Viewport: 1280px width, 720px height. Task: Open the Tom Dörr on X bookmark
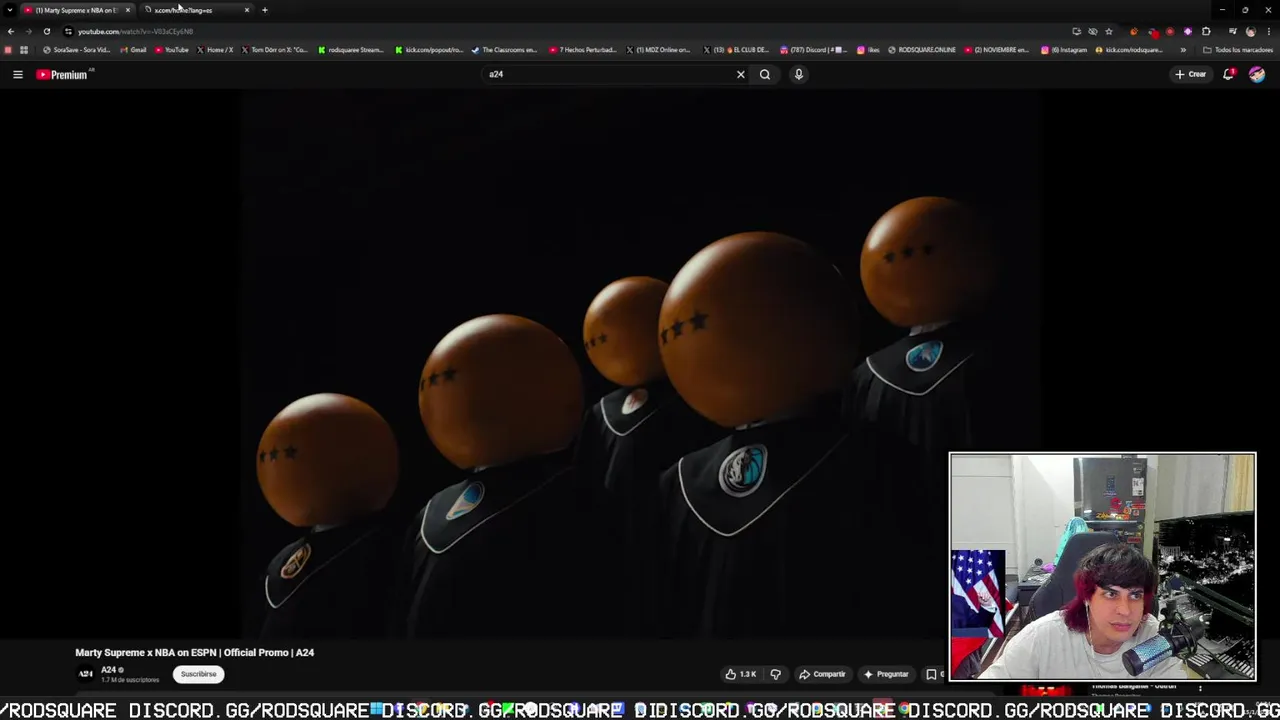point(275,50)
